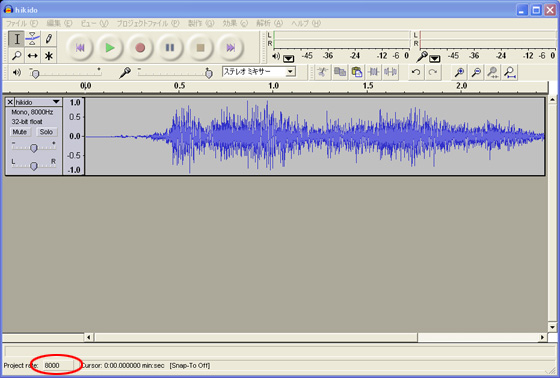Select the Selection (I-beam) tool
Viewport: 560px width, 378px height.
pyautogui.click(x=16, y=39)
